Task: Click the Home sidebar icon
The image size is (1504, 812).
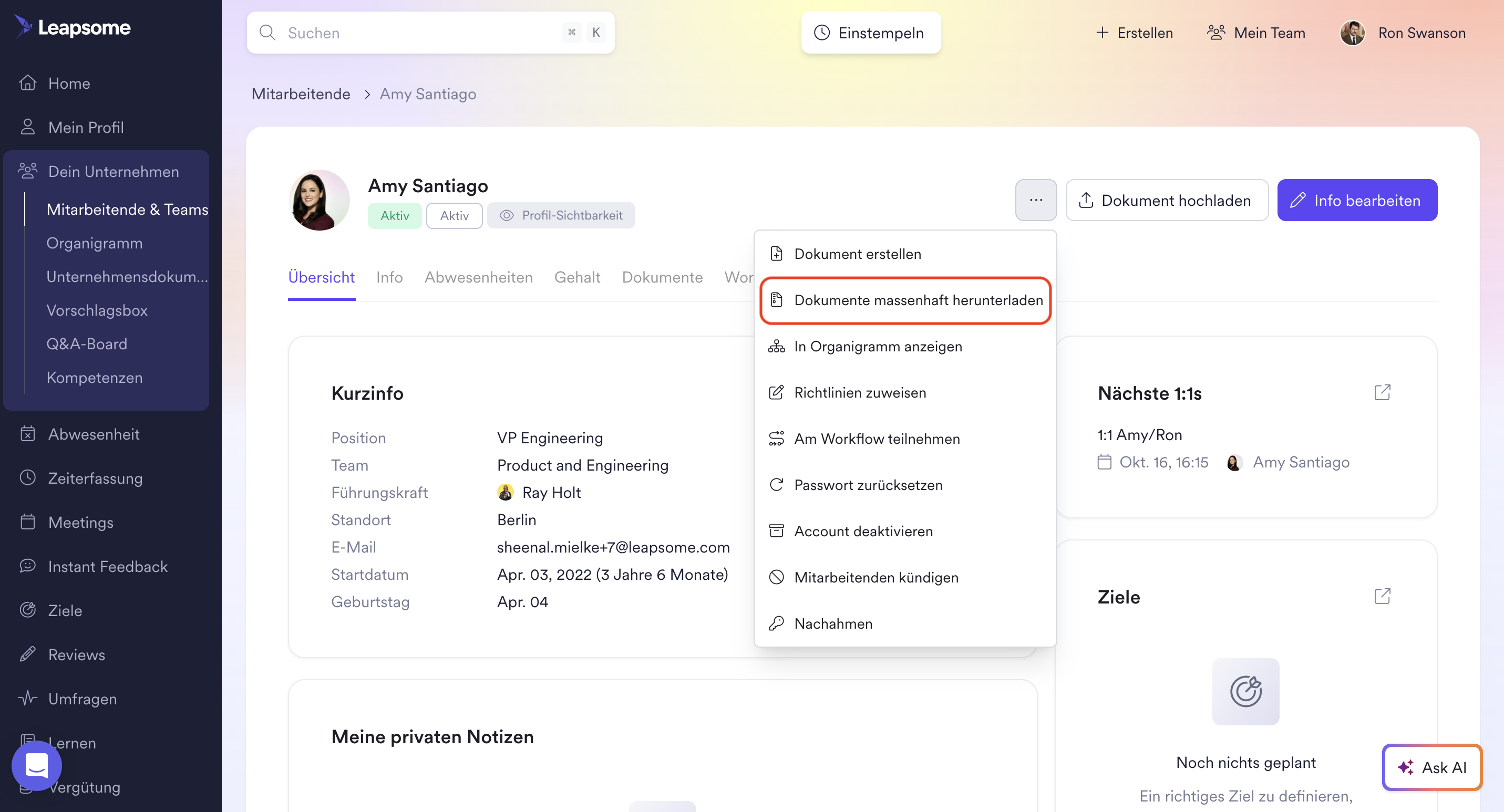Action: click(x=27, y=83)
